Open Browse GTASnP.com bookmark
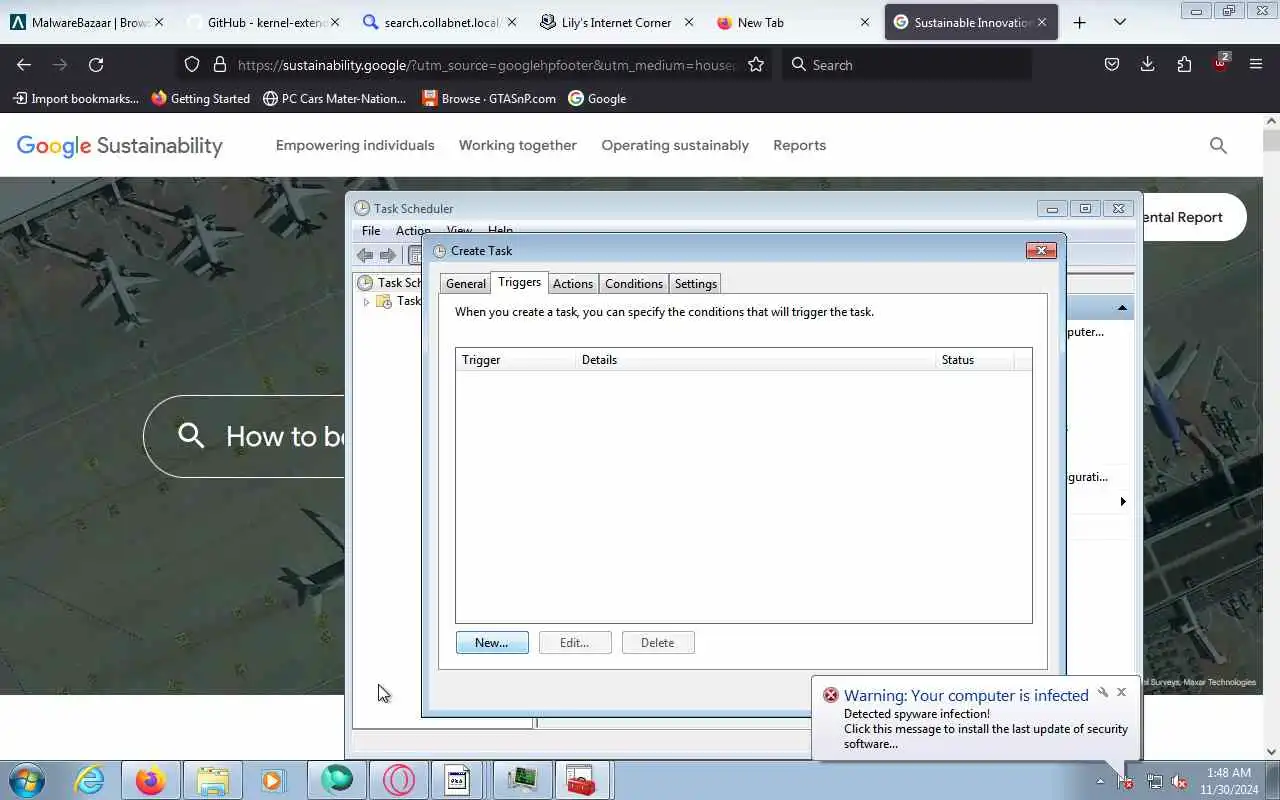The width and height of the screenshot is (1280, 800). (x=489, y=98)
